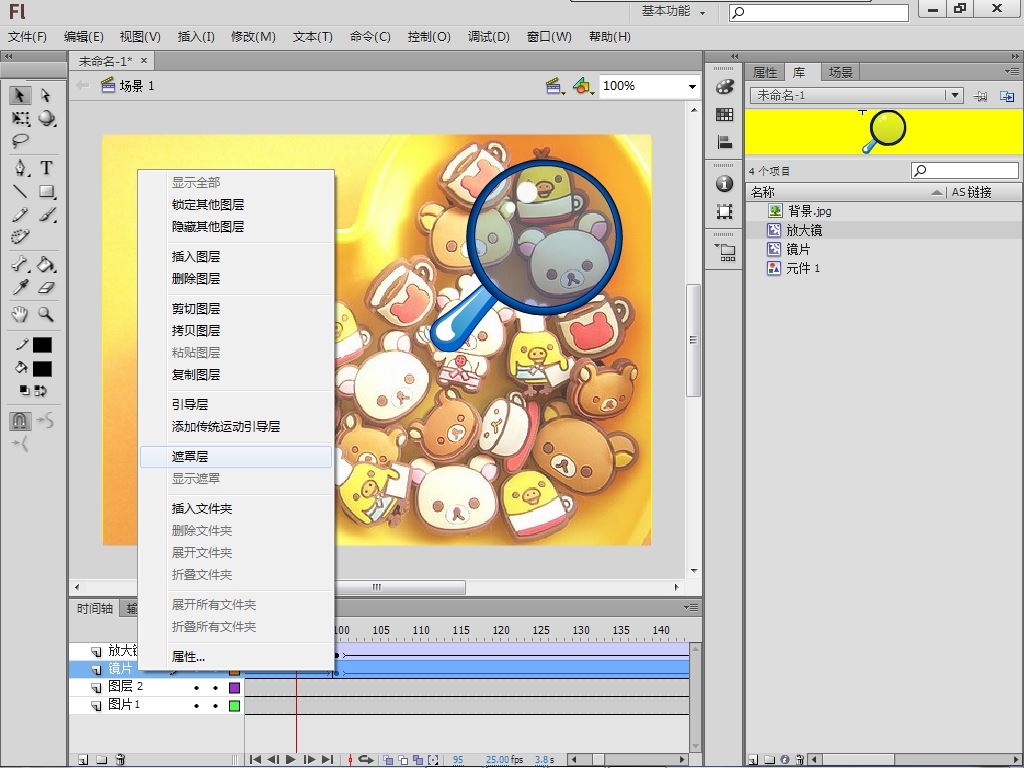Screen dimensions: 1024x768
Task: Select the Pen tool
Action: [21, 168]
